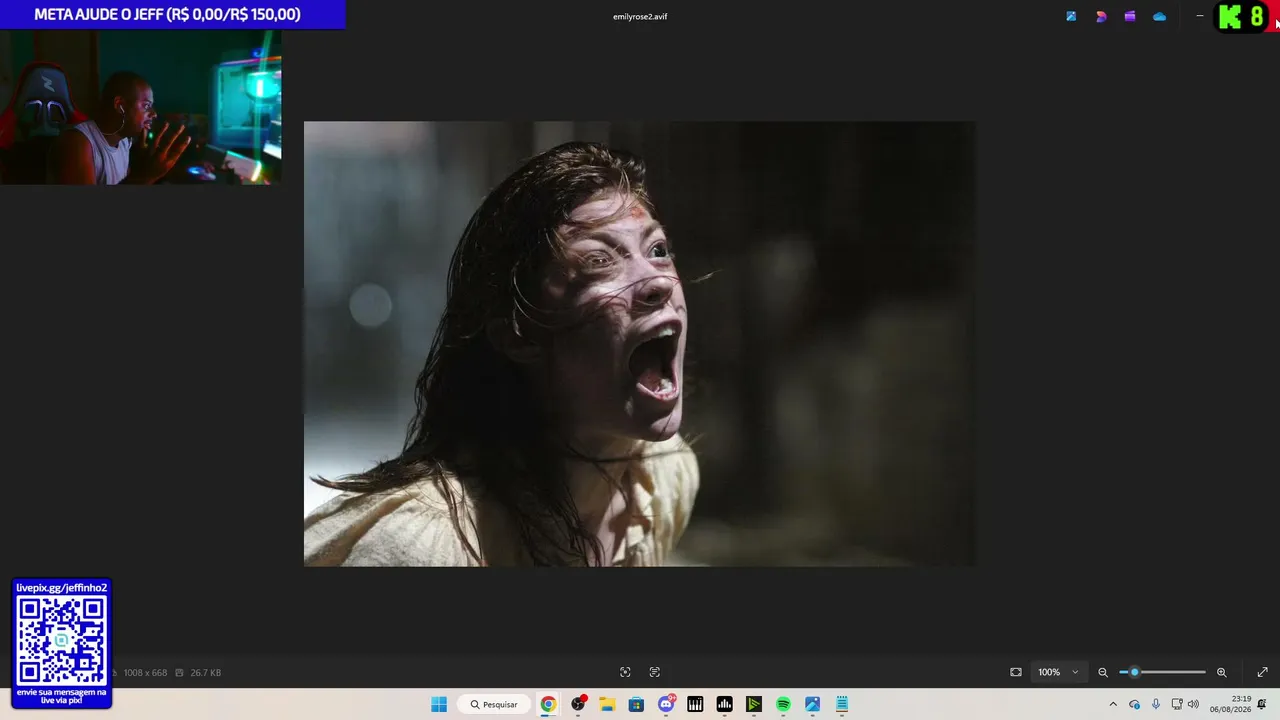Screen dimensions: 1280x720
Task: Enter fullscreen with the diagonal arrows icon
Action: 1262,672
